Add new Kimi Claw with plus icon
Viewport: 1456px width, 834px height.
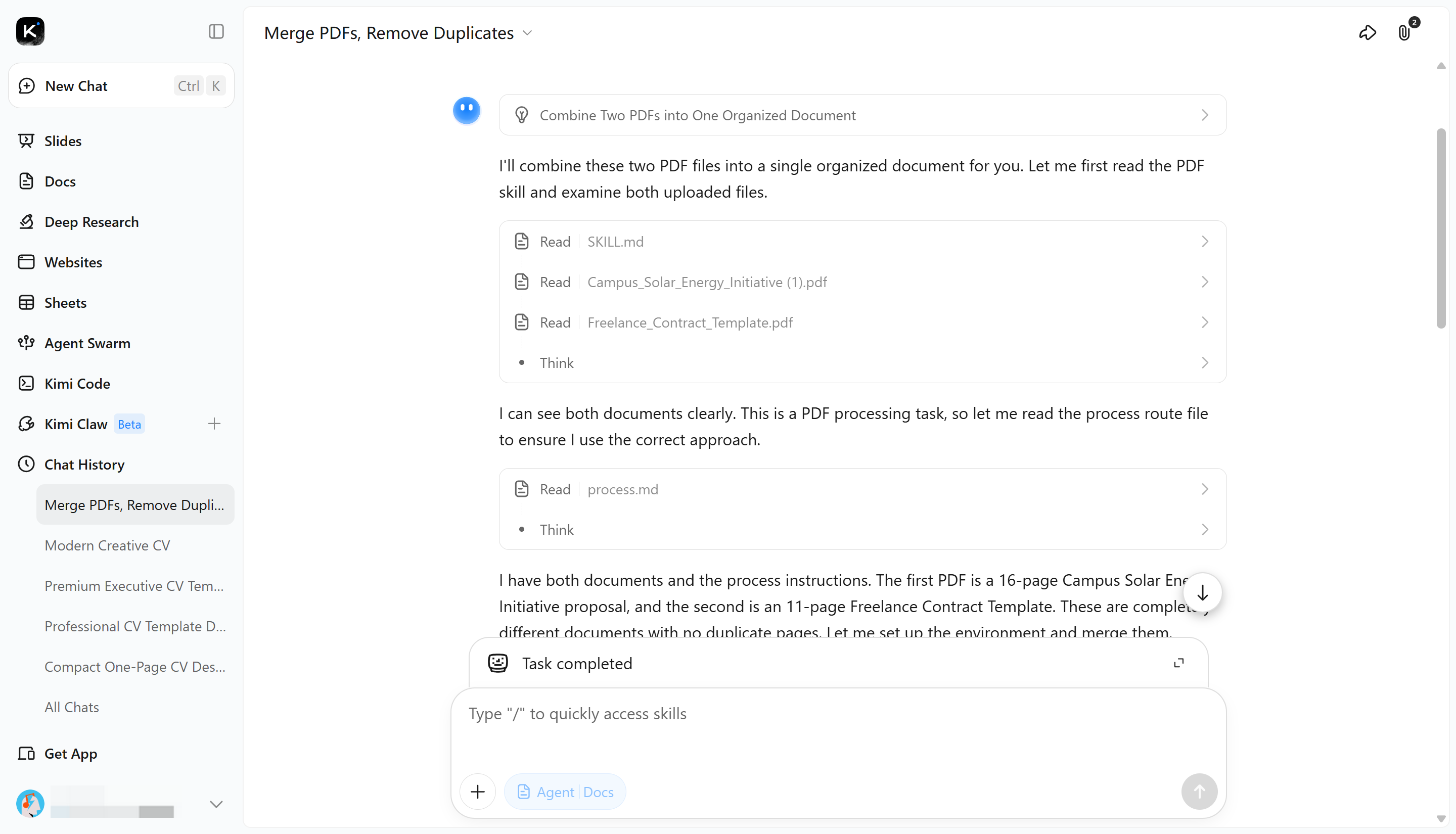[214, 424]
